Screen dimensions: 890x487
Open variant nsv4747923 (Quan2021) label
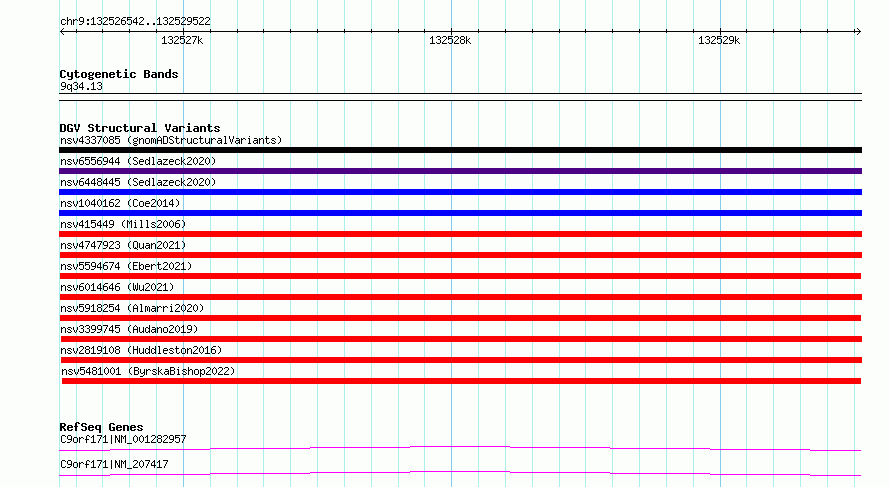[x=123, y=245]
